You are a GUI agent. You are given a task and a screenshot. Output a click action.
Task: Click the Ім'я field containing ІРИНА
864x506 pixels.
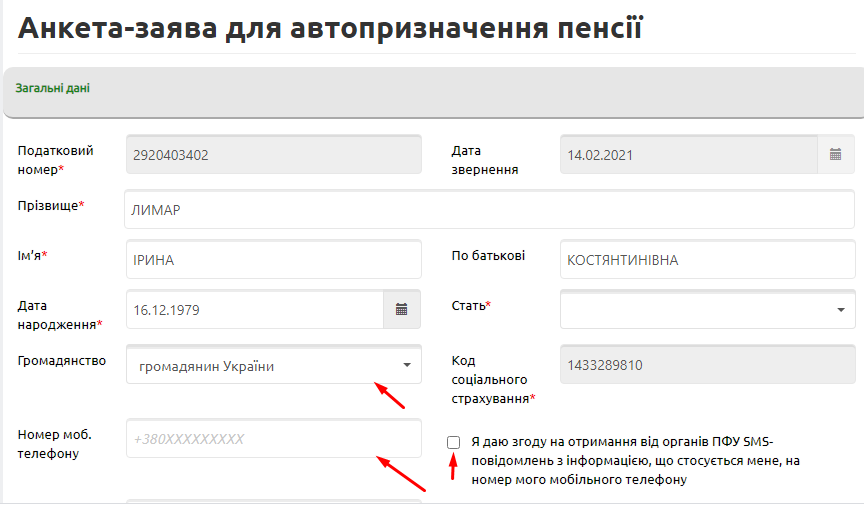pos(274,260)
